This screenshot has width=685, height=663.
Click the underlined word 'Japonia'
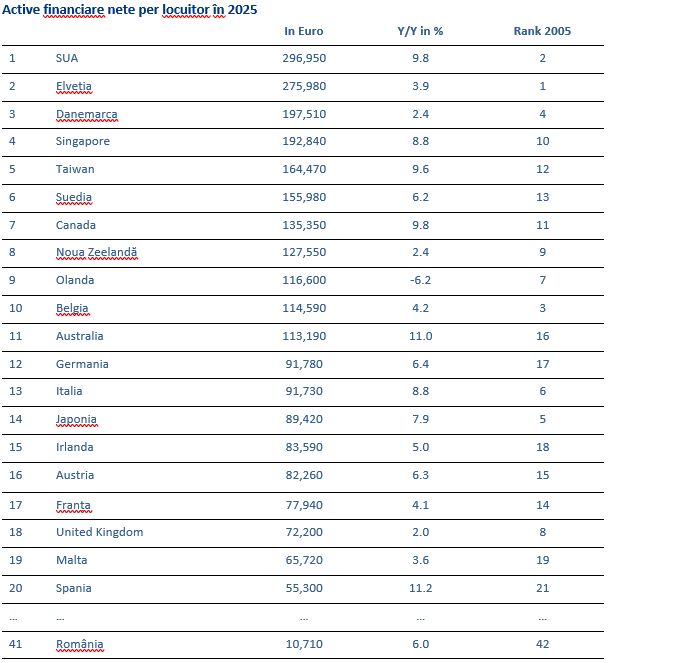76,419
